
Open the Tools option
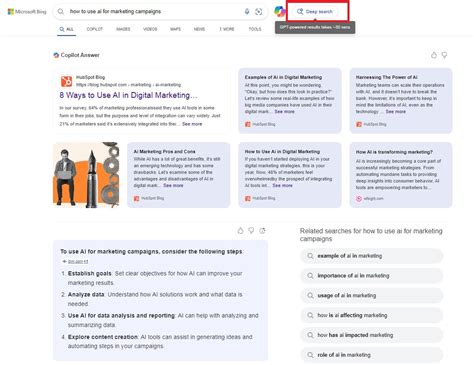[x=255, y=29]
